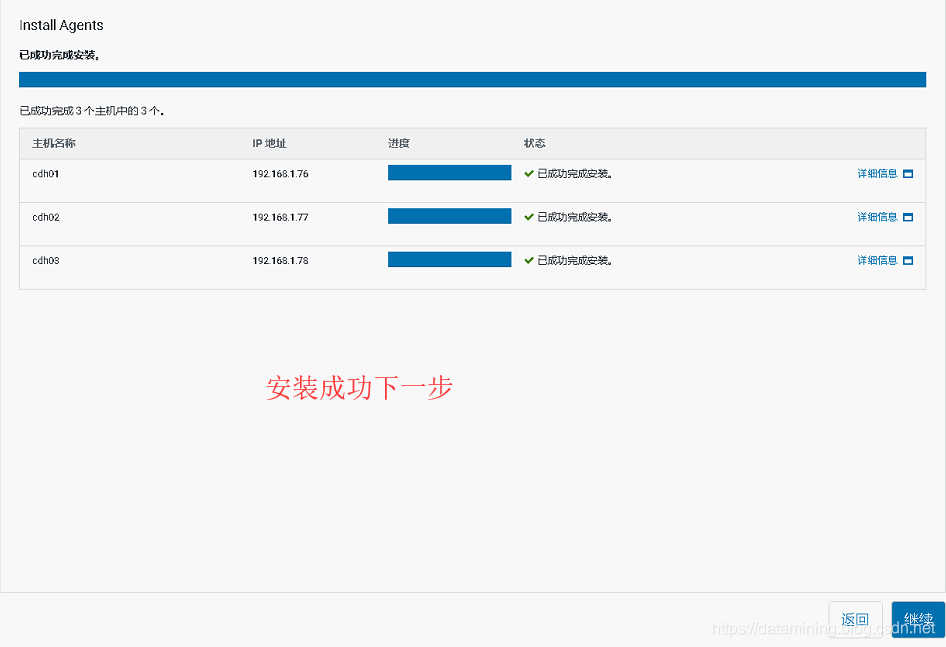This screenshot has width=946, height=647.
Task: Click green checkmark in cdh01 status
Action: (x=529, y=174)
